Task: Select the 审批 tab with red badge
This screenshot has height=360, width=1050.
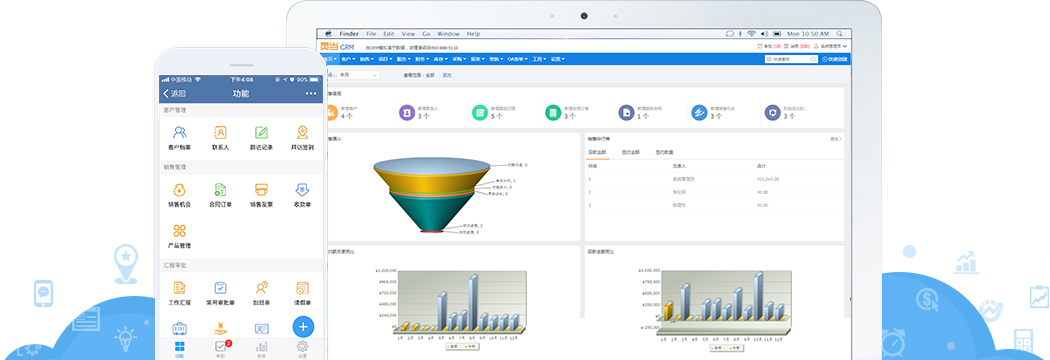Action: [222, 349]
